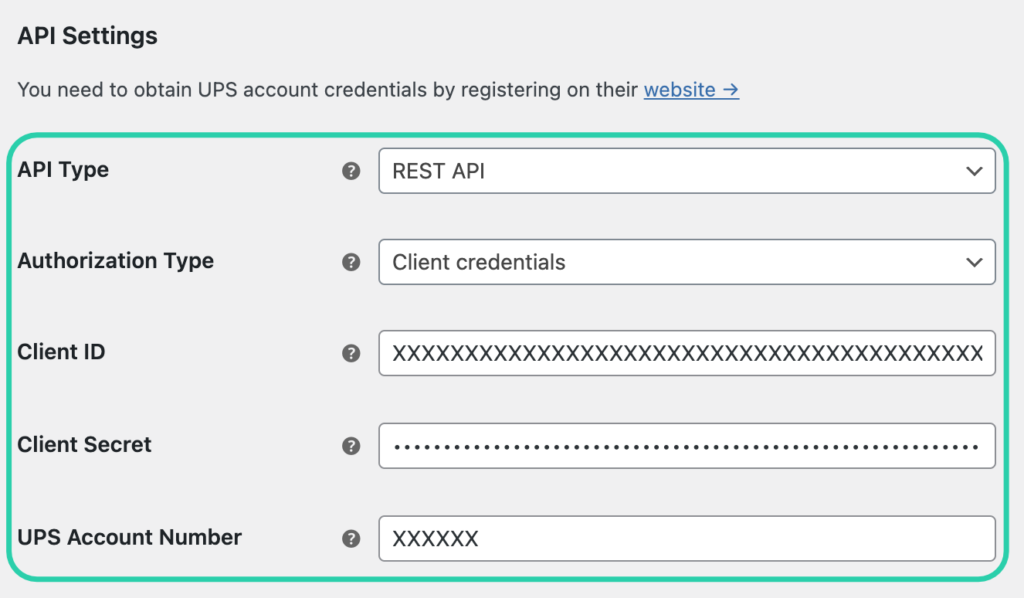This screenshot has height=598, width=1024.
Task: Click the chevron arrow on the REST API select
Action: click(x=974, y=171)
